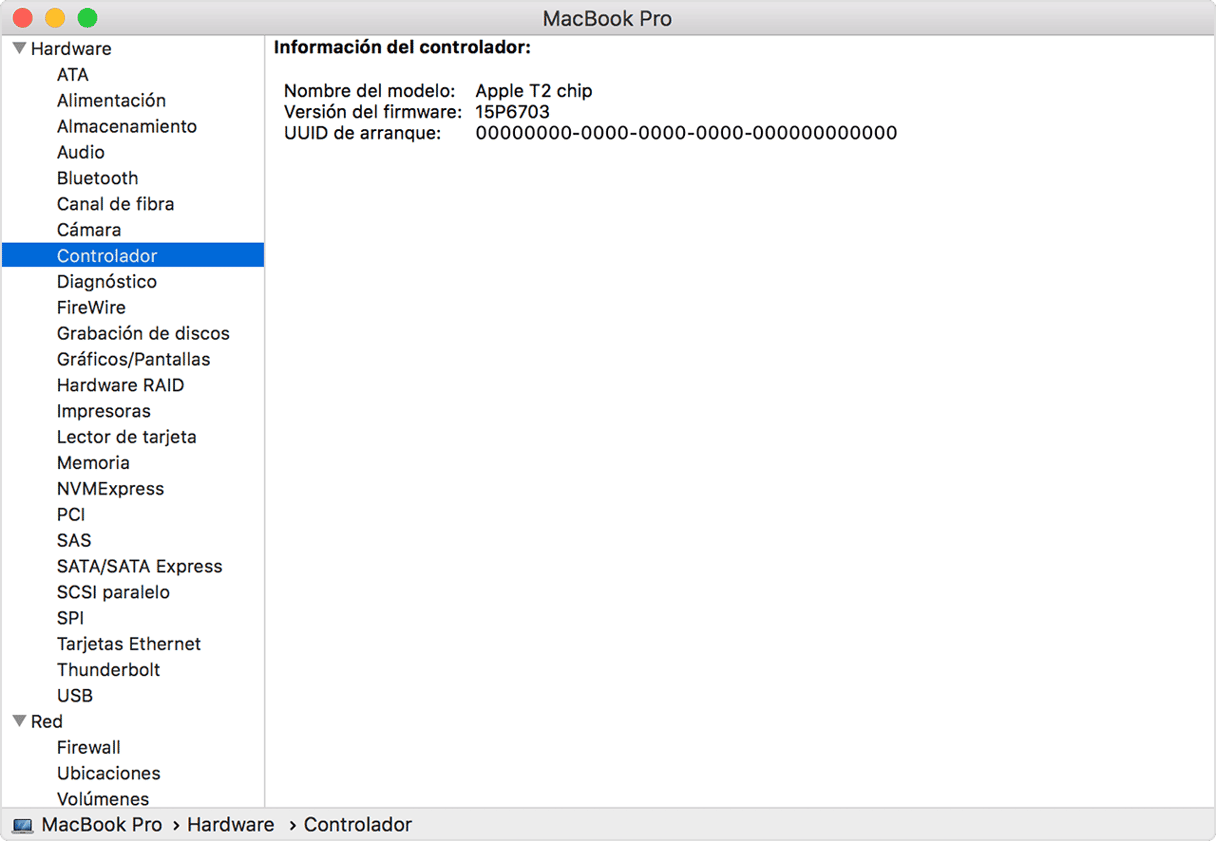The height and width of the screenshot is (841, 1216).
Task: Select Almacenamiento in the sidebar
Action: pyautogui.click(x=127, y=127)
